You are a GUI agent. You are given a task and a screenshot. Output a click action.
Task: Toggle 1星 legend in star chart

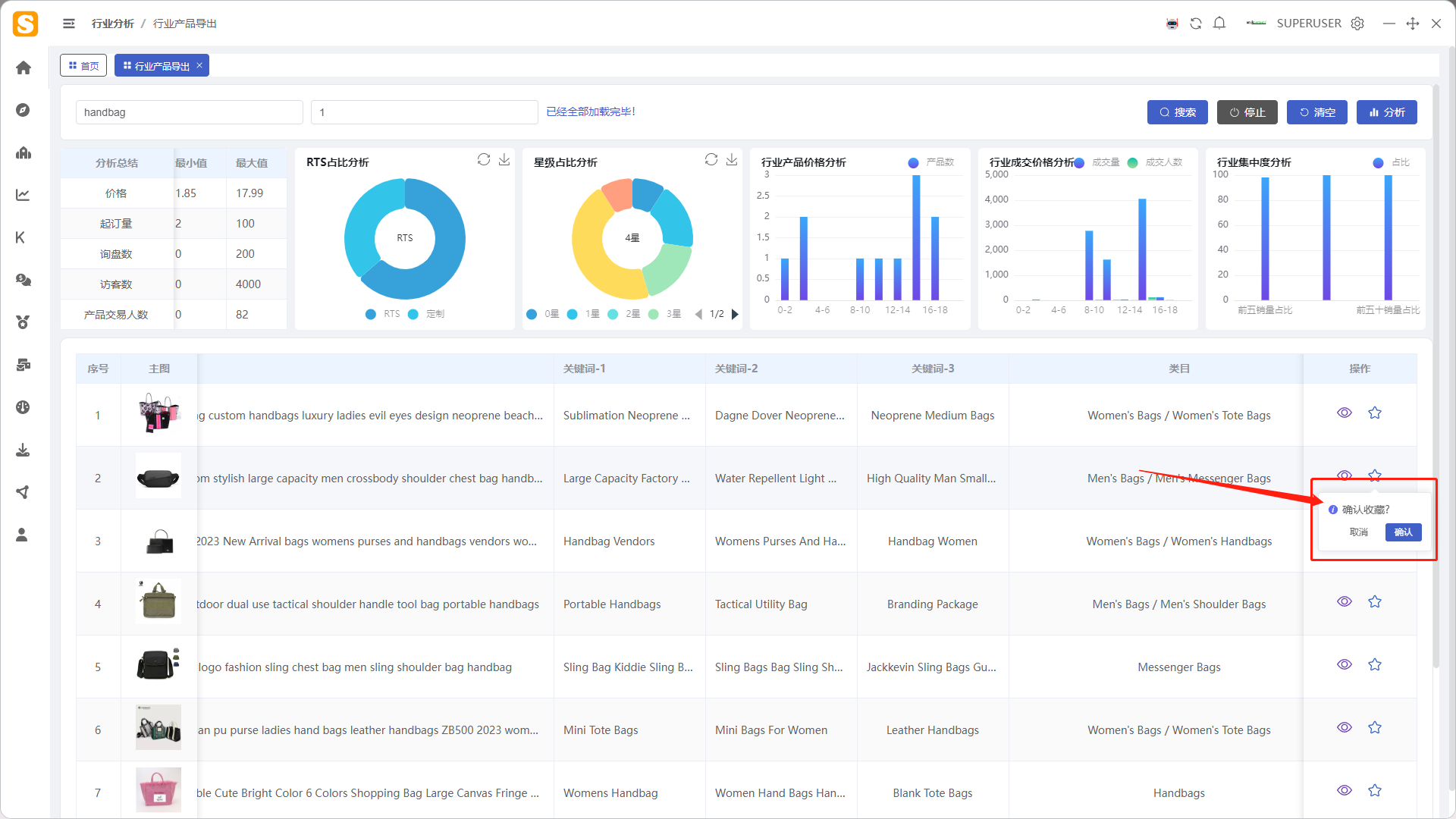click(x=583, y=314)
